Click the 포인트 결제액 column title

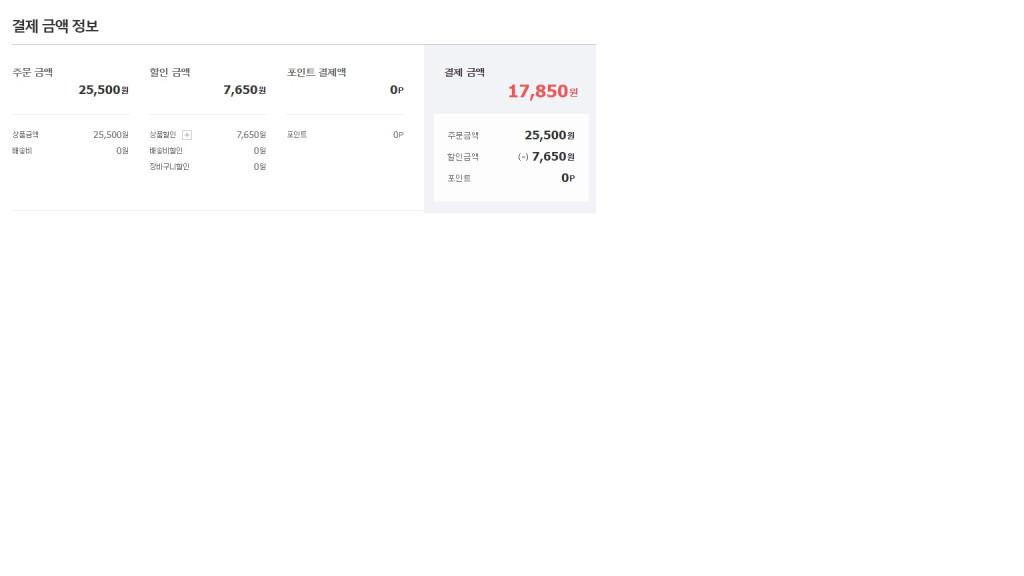317,72
